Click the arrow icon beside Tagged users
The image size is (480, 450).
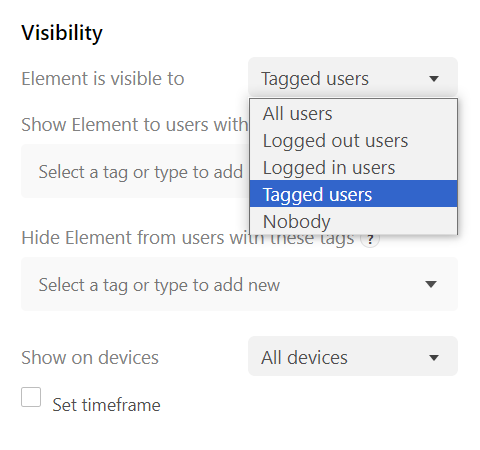click(434, 79)
